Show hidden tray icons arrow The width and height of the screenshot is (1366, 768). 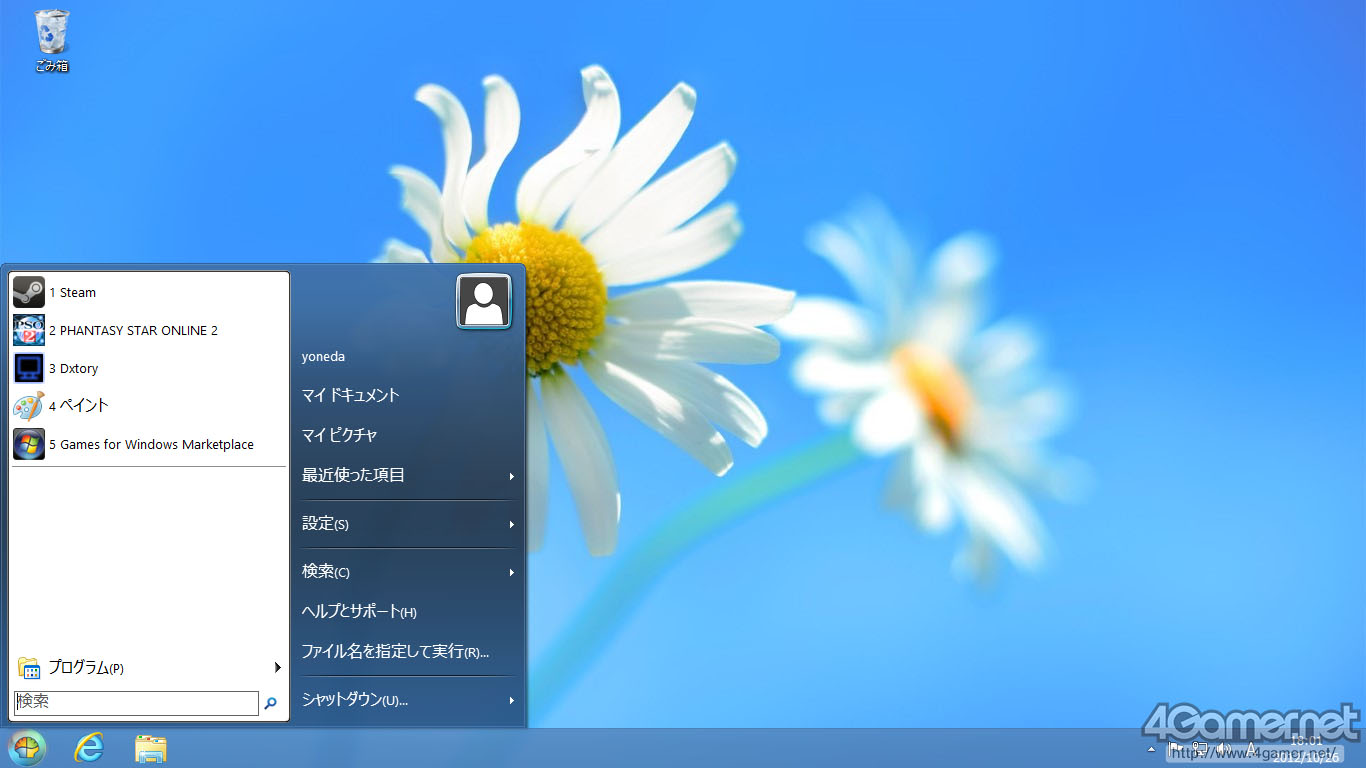(1151, 748)
